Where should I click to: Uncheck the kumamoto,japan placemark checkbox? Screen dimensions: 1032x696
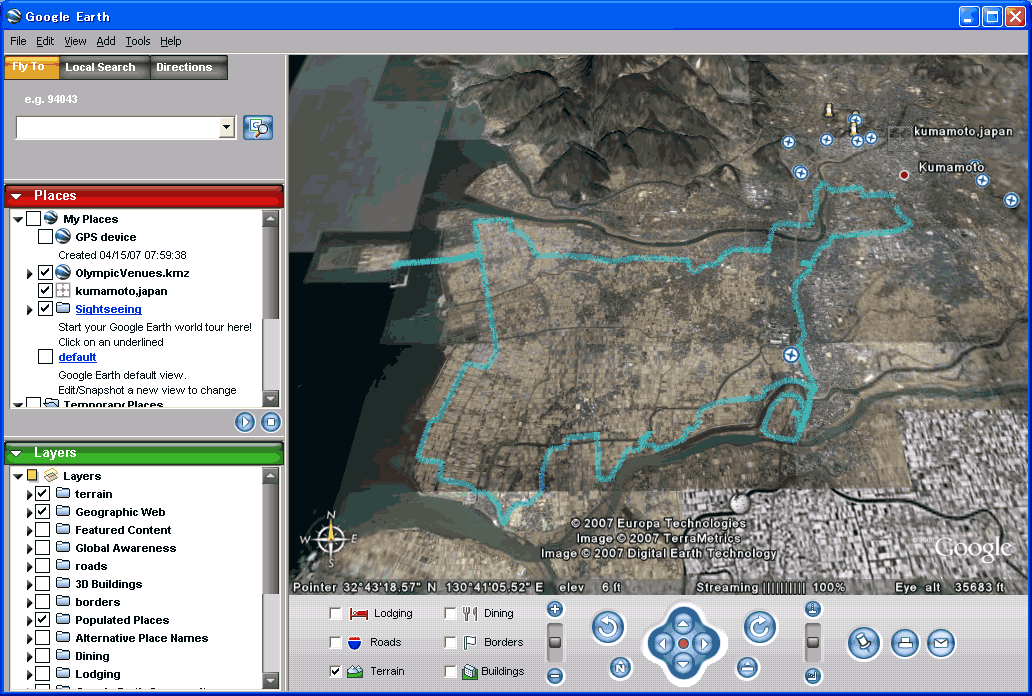(x=45, y=290)
